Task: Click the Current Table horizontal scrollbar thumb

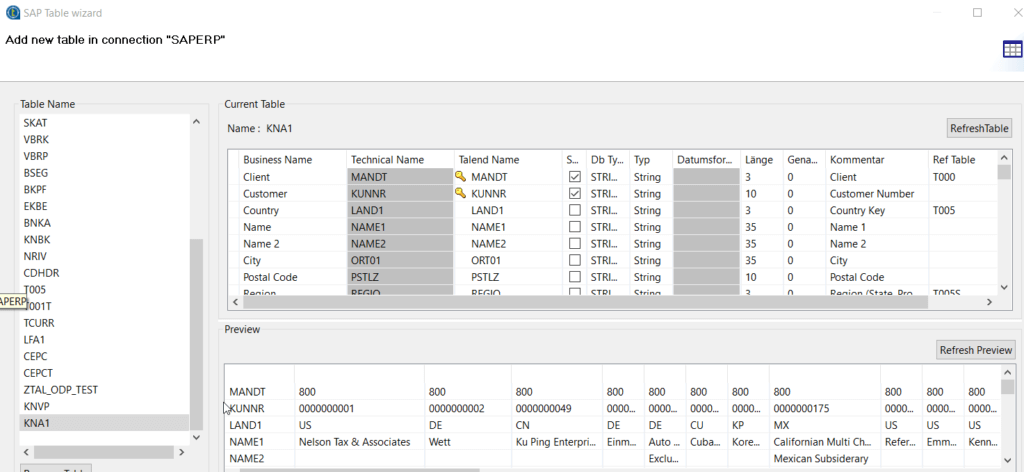Action: [586, 302]
